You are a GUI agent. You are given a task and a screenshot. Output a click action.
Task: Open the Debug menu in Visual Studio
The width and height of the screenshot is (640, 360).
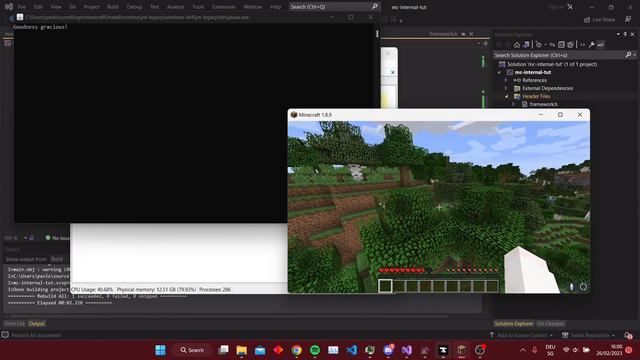[x=134, y=7]
